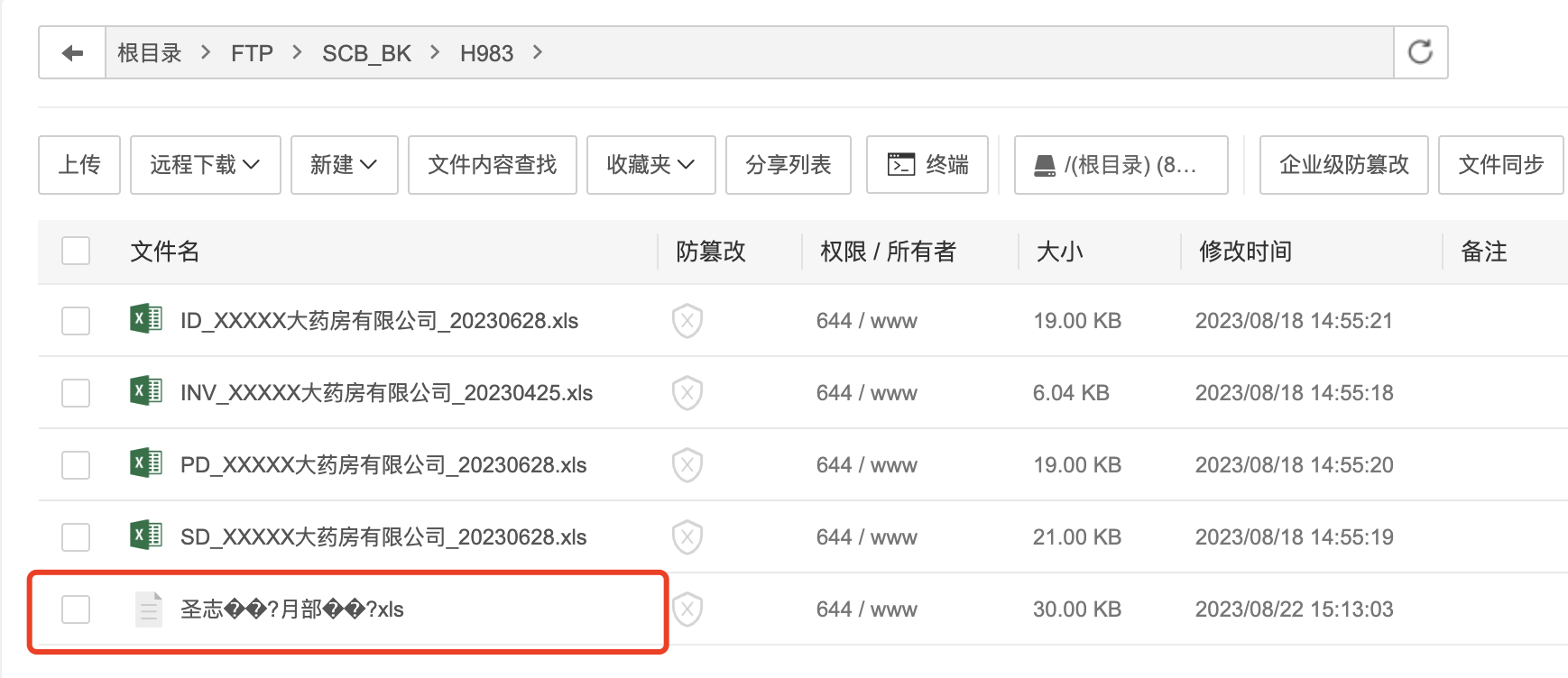Click the /(根目录) disk button

(x=1121, y=165)
